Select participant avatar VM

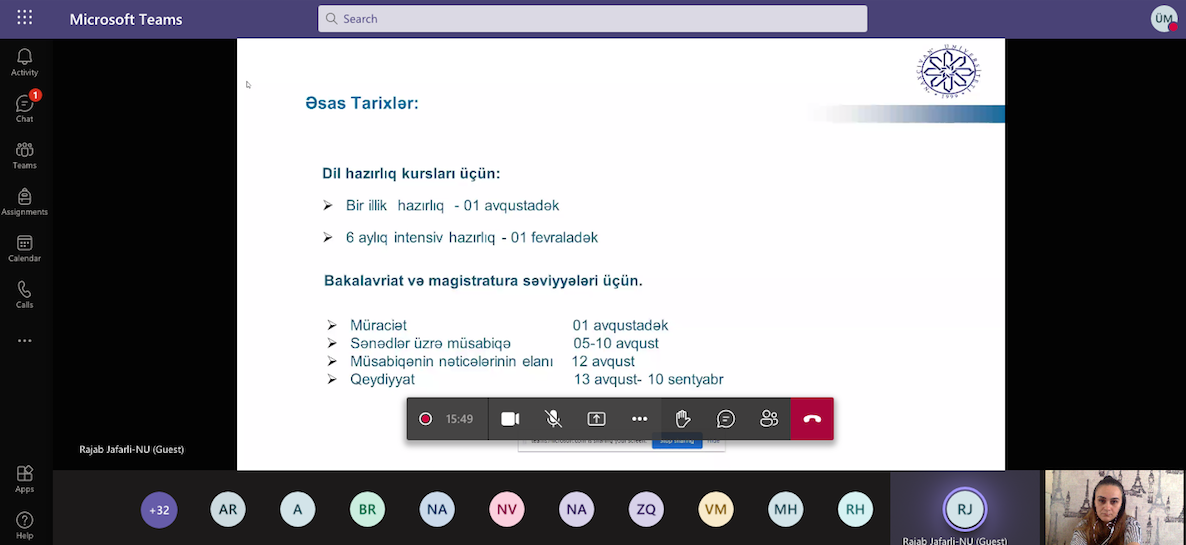pos(716,509)
